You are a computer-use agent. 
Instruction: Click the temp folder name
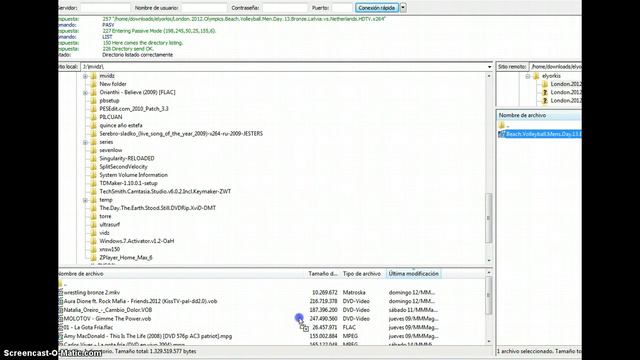106,200
